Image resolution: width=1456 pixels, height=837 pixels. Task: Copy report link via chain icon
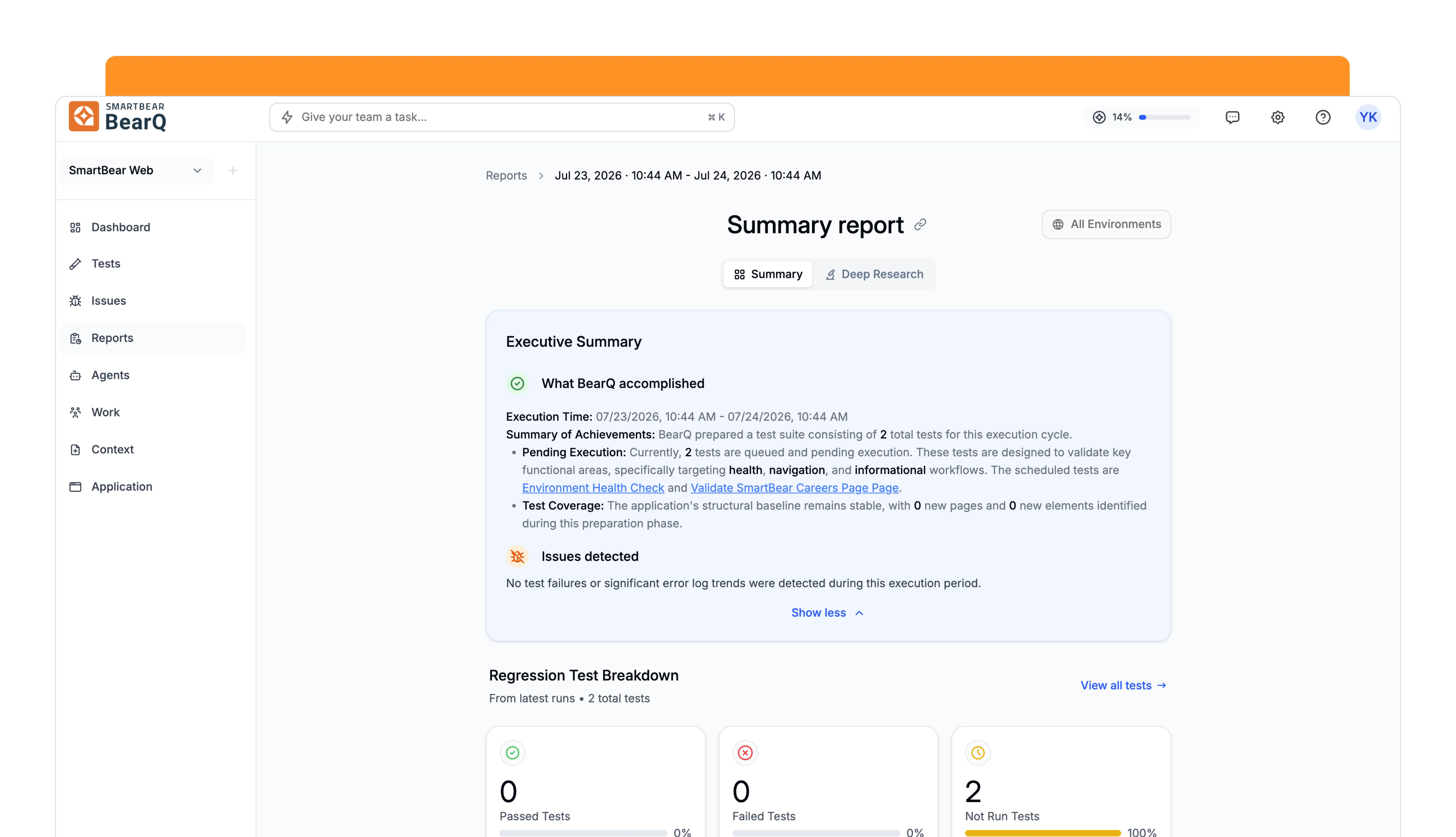click(920, 225)
